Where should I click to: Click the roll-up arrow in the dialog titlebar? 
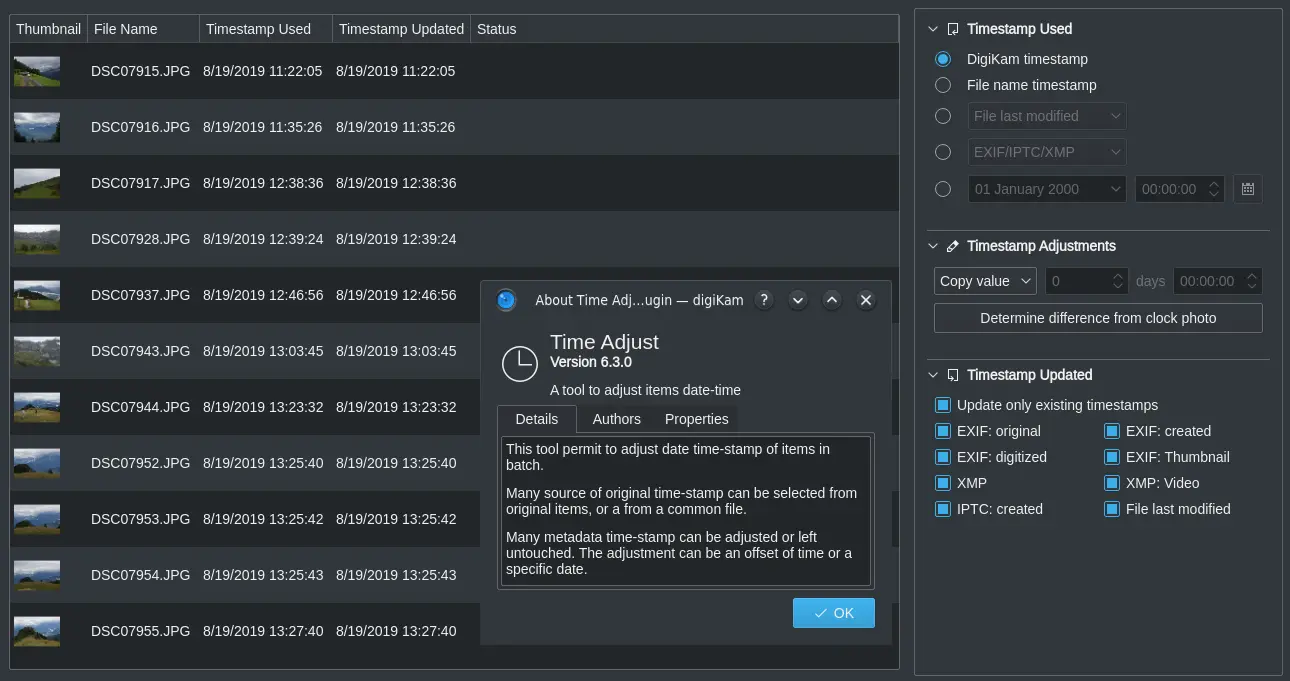831,300
